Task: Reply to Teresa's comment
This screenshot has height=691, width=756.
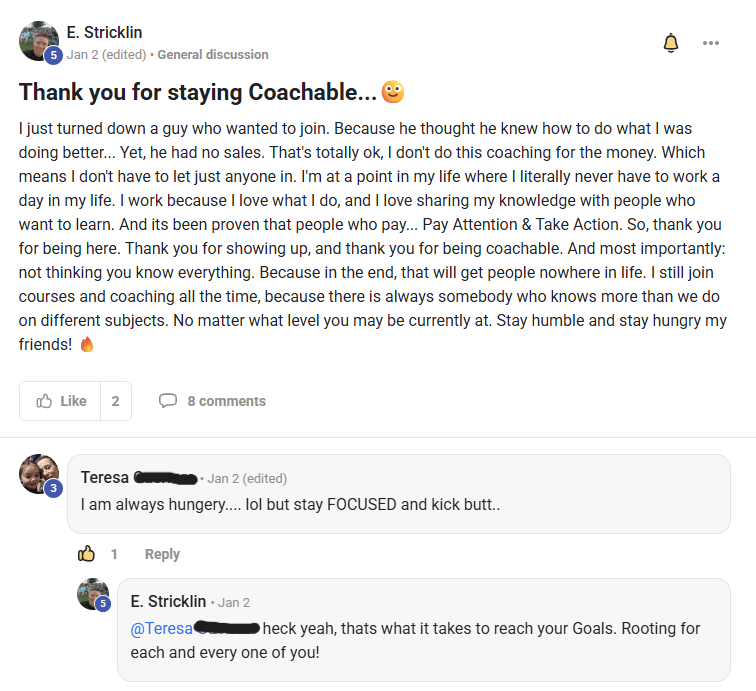Action: pyautogui.click(x=162, y=554)
